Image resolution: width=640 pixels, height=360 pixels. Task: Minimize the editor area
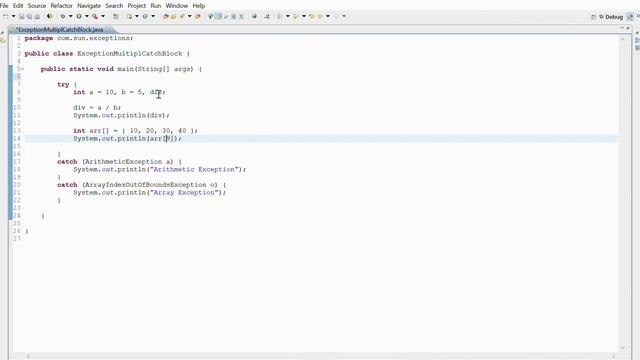pos(622,28)
